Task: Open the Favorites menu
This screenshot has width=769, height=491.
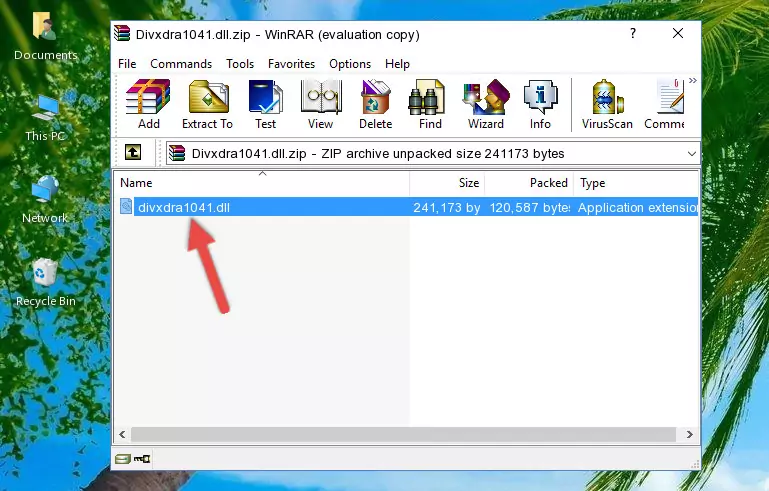Action: (291, 64)
